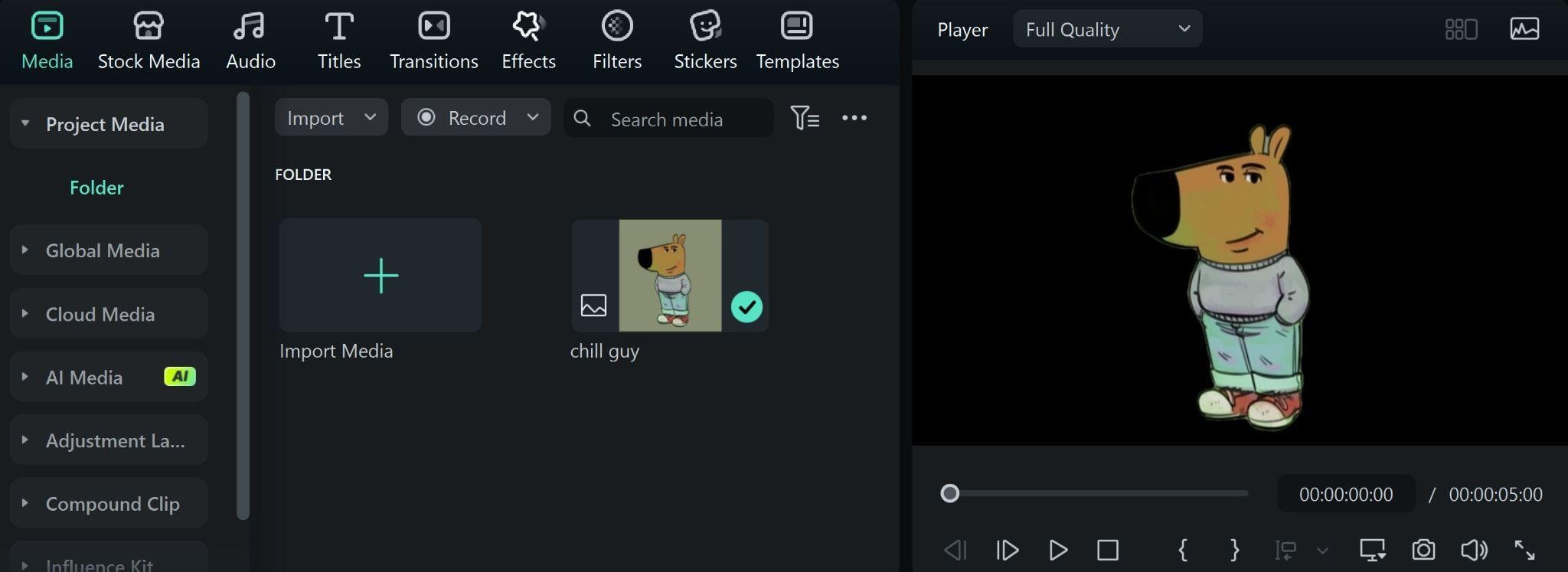Take a snapshot with the camera icon
The width and height of the screenshot is (1568, 572).
click(1423, 550)
